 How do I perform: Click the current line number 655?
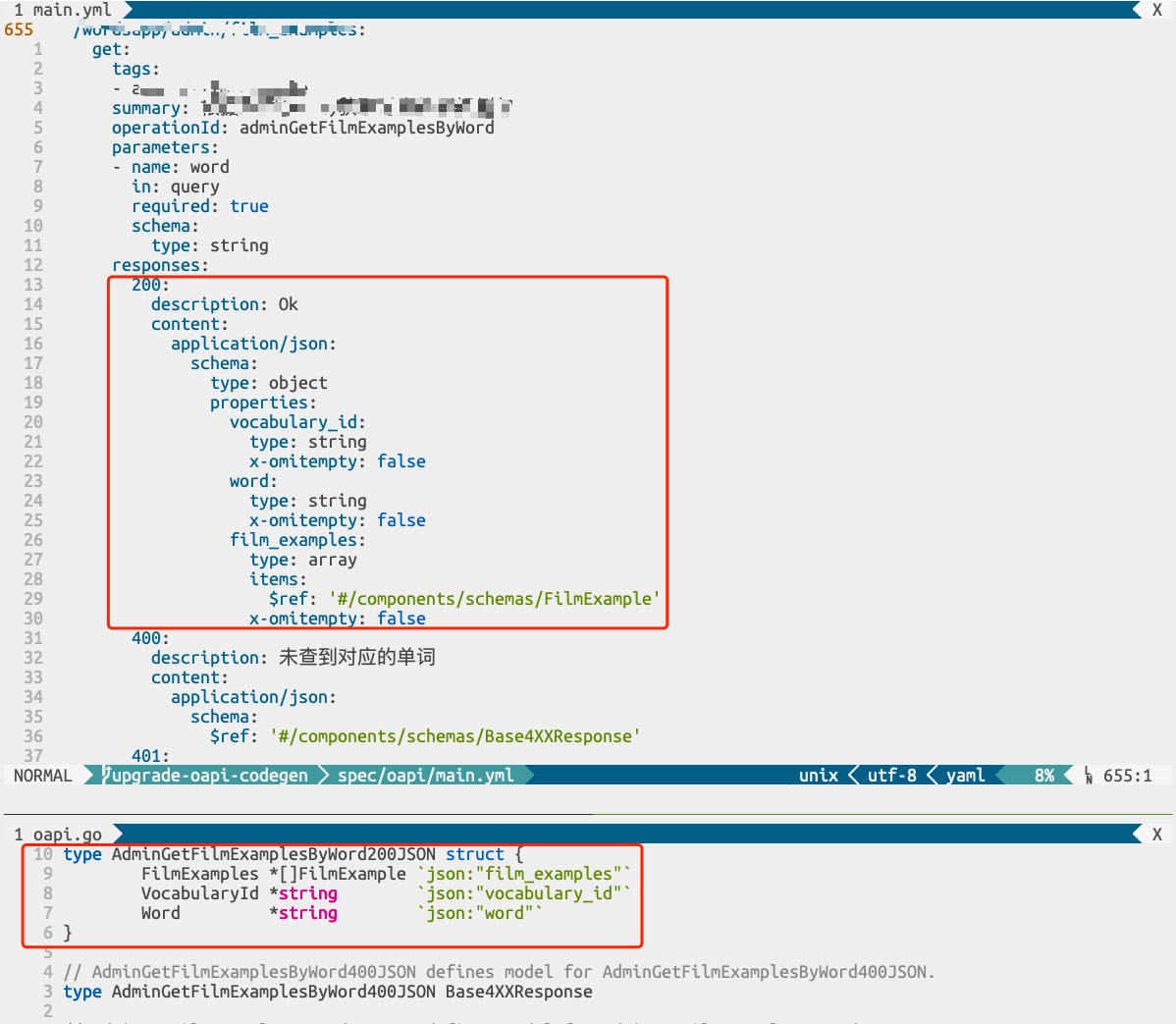point(19,29)
